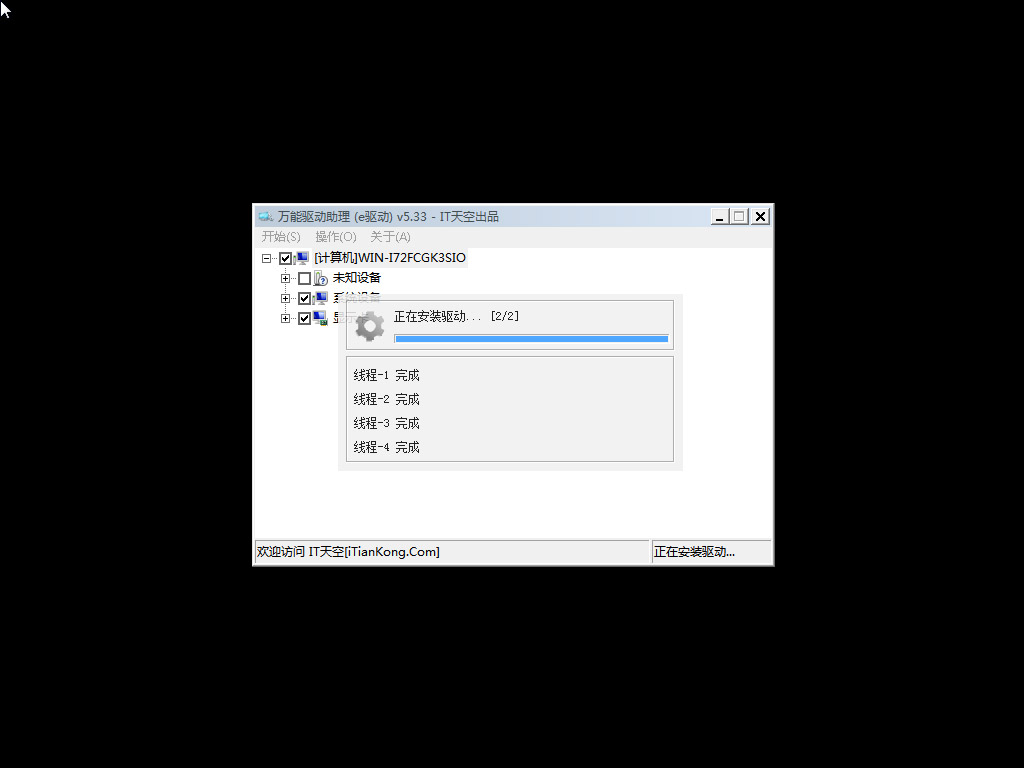Expand the 未知设备 tree node
The image size is (1024, 768).
pos(285,278)
